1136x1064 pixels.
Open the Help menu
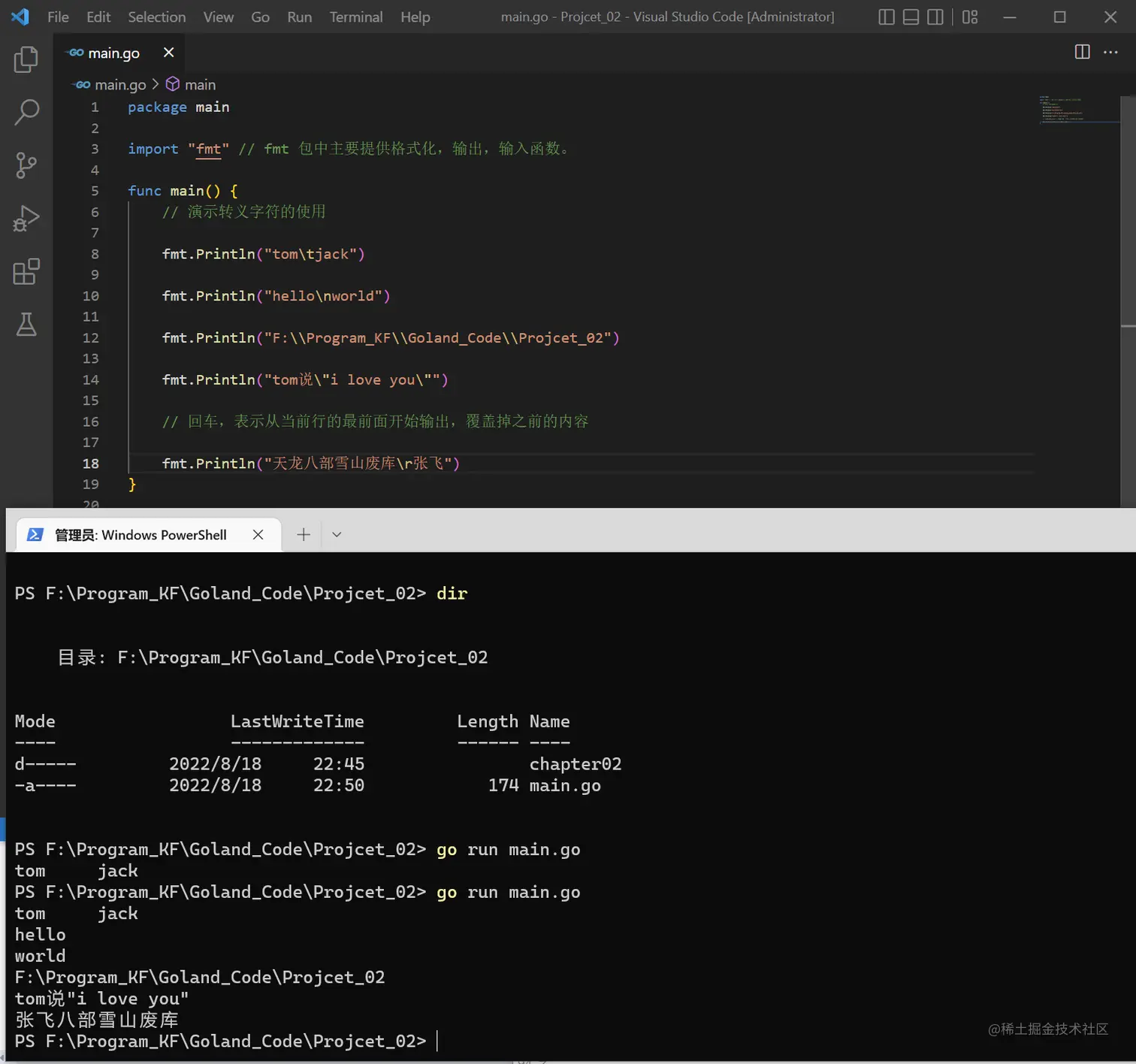(x=415, y=17)
